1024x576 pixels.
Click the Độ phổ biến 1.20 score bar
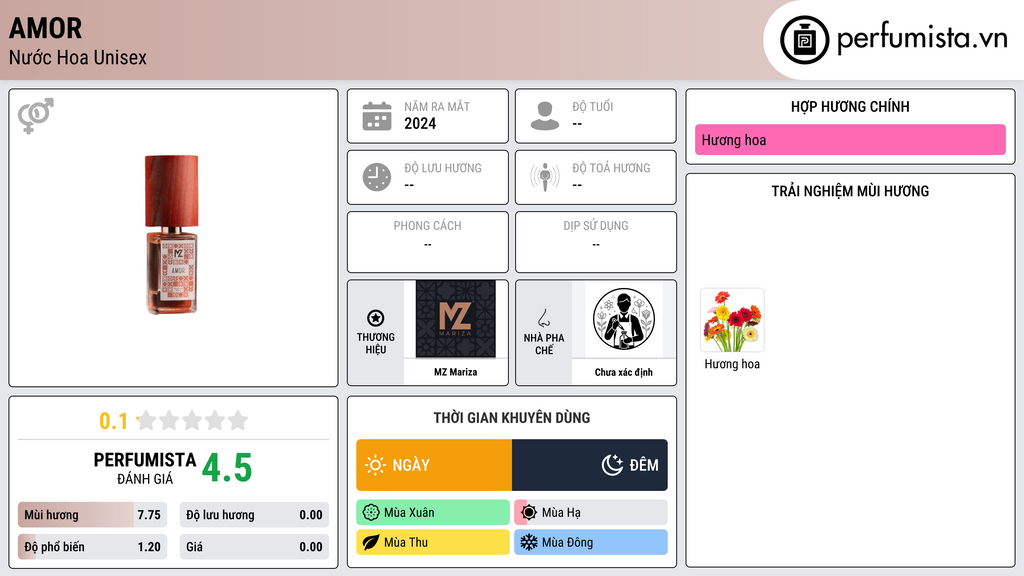click(x=93, y=547)
